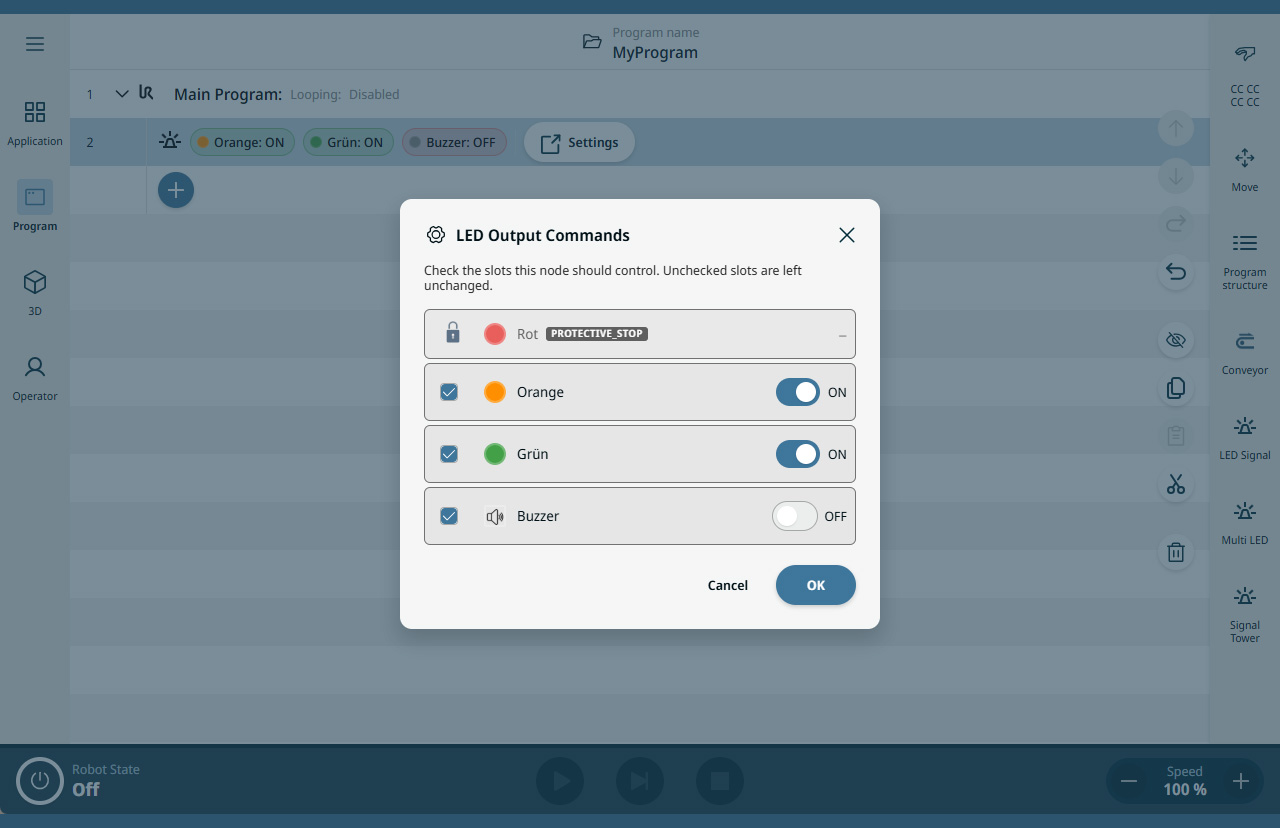Enable the Buzzer toggle switch
The image size is (1280, 828).
tap(795, 516)
